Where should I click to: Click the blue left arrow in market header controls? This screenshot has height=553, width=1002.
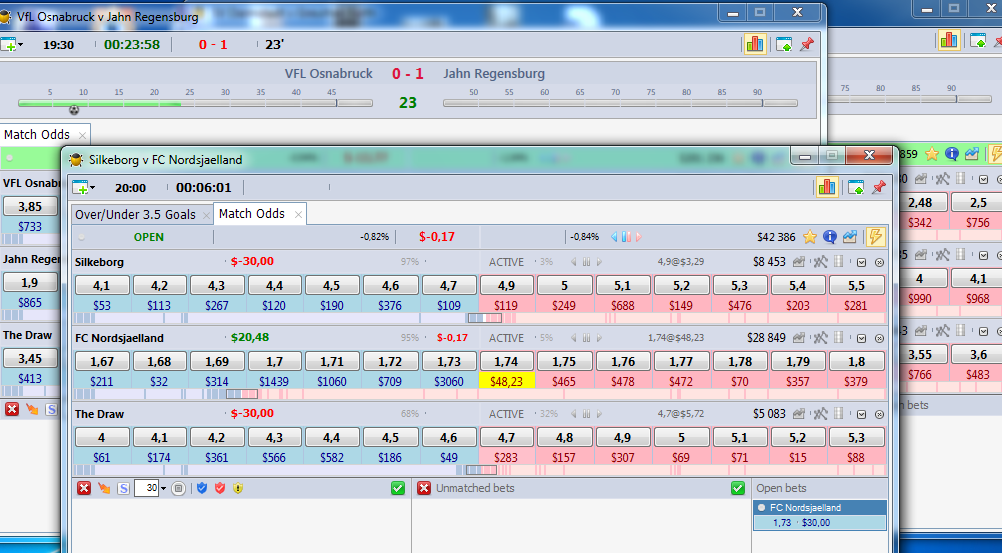click(x=614, y=237)
